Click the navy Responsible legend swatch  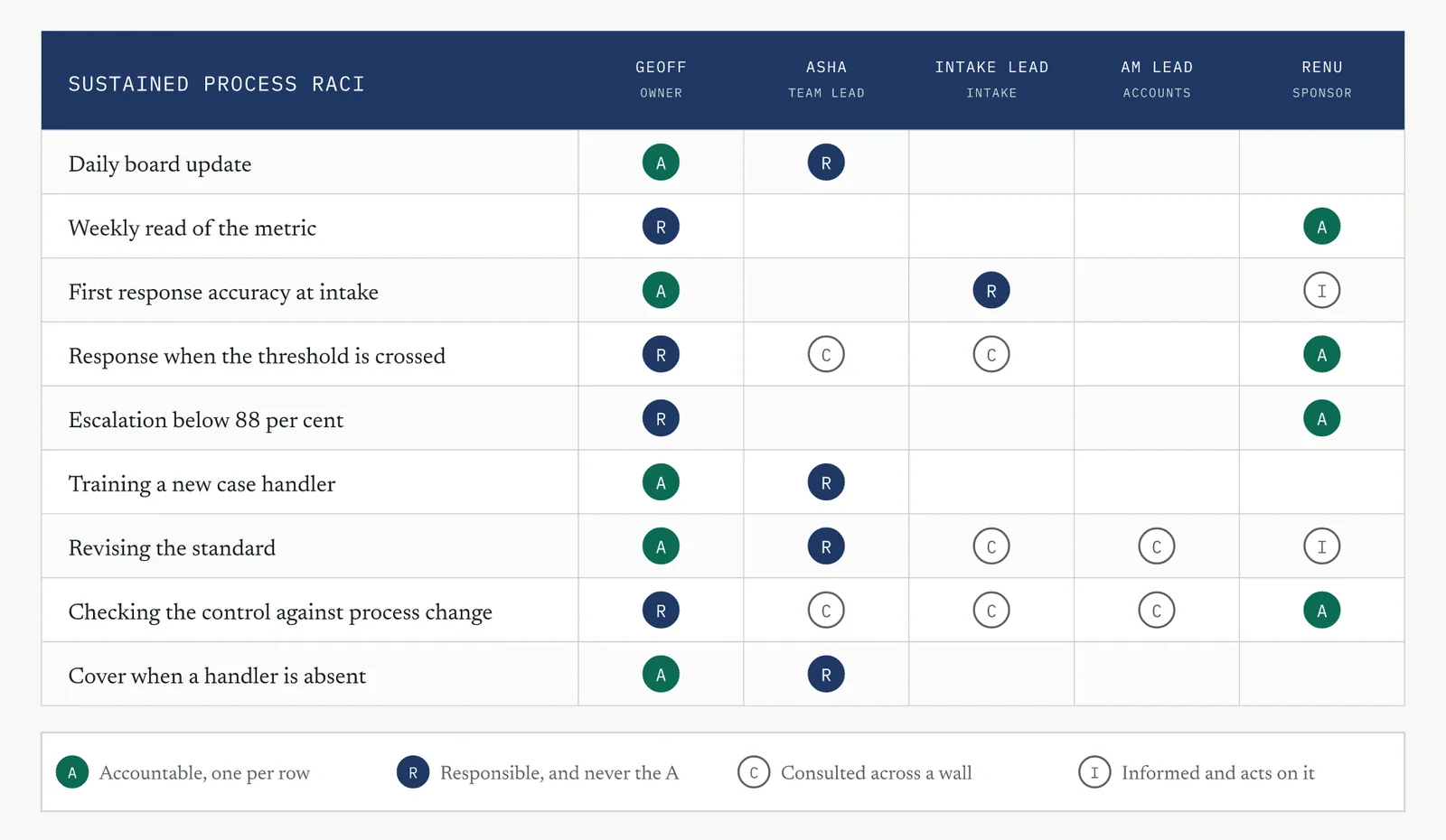pos(413,772)
